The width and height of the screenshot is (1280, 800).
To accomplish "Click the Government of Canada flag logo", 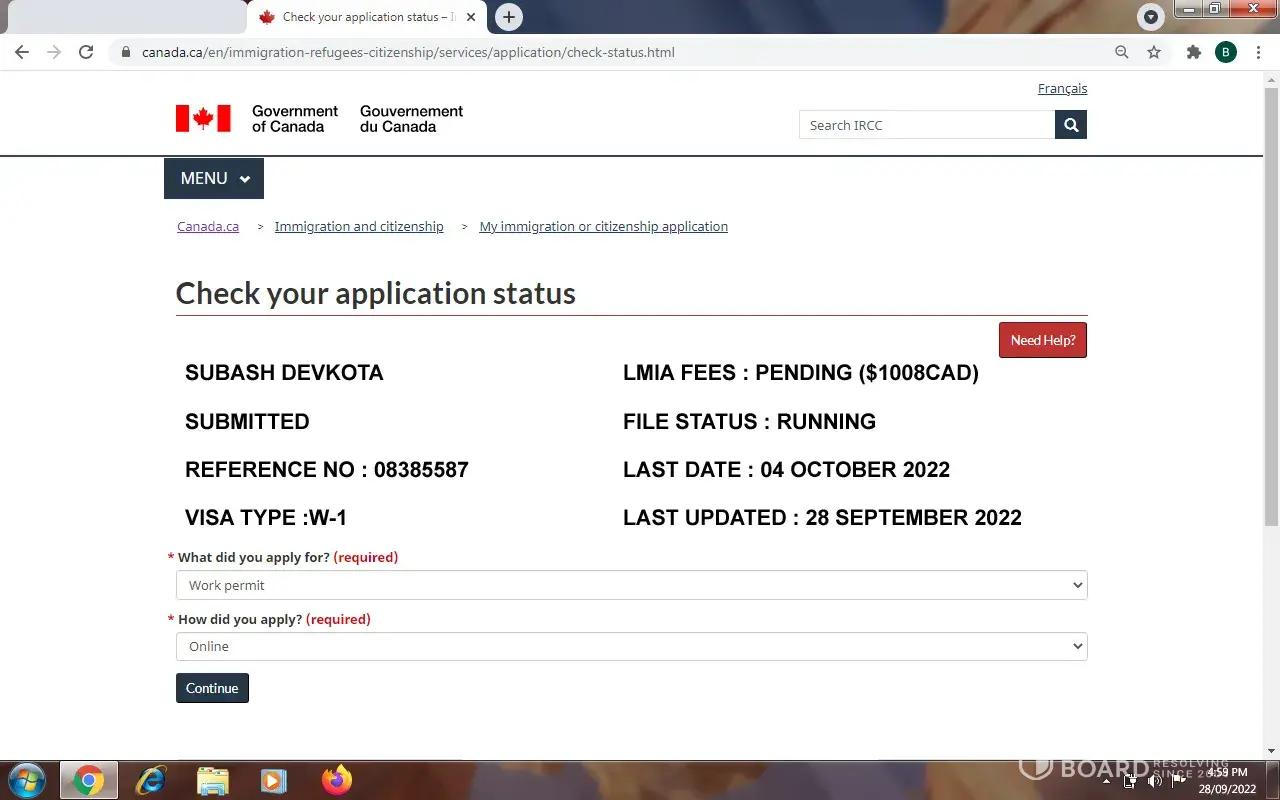I will click(203, 118).
